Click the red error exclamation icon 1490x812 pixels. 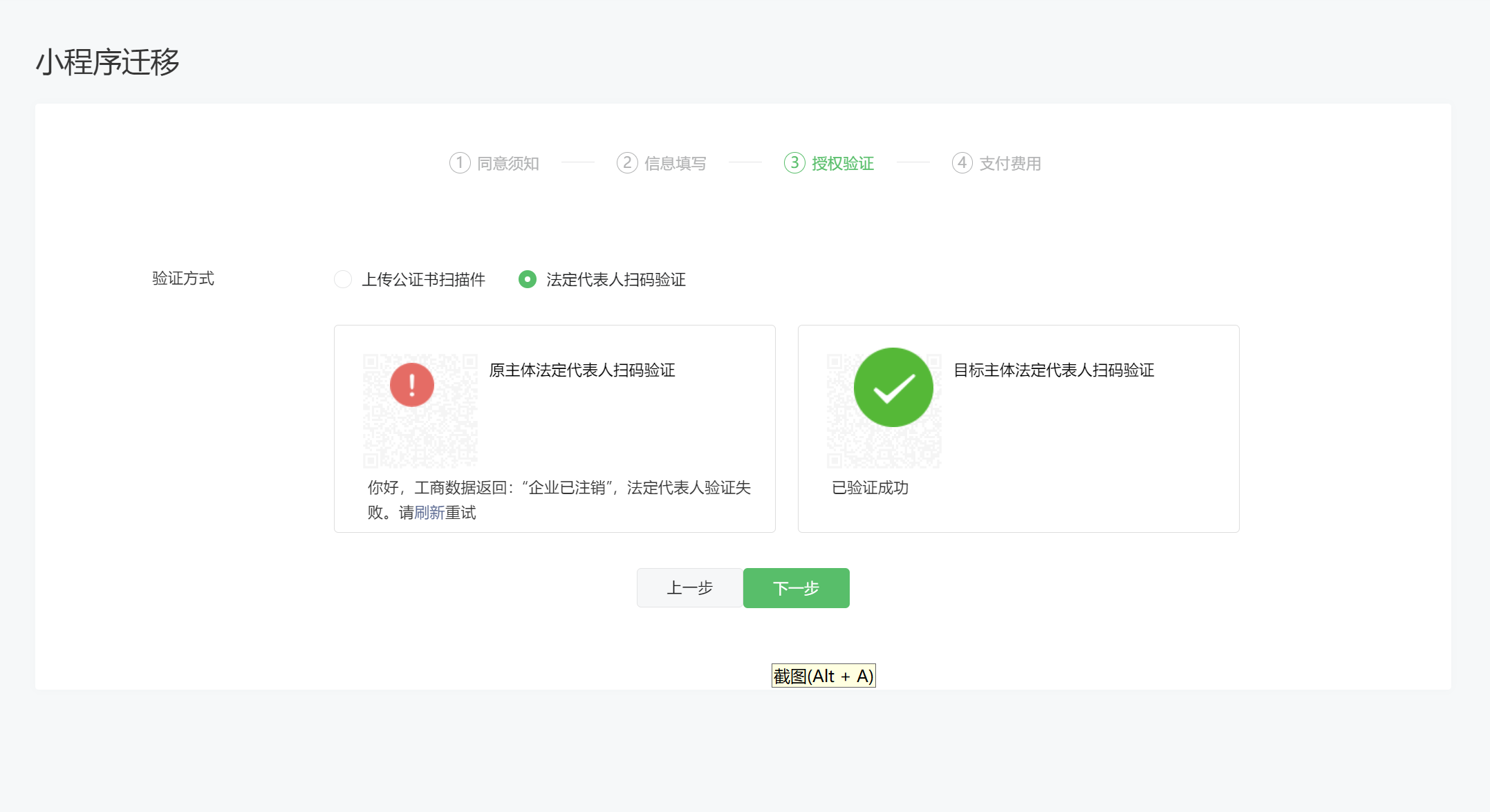pos(412,385)
